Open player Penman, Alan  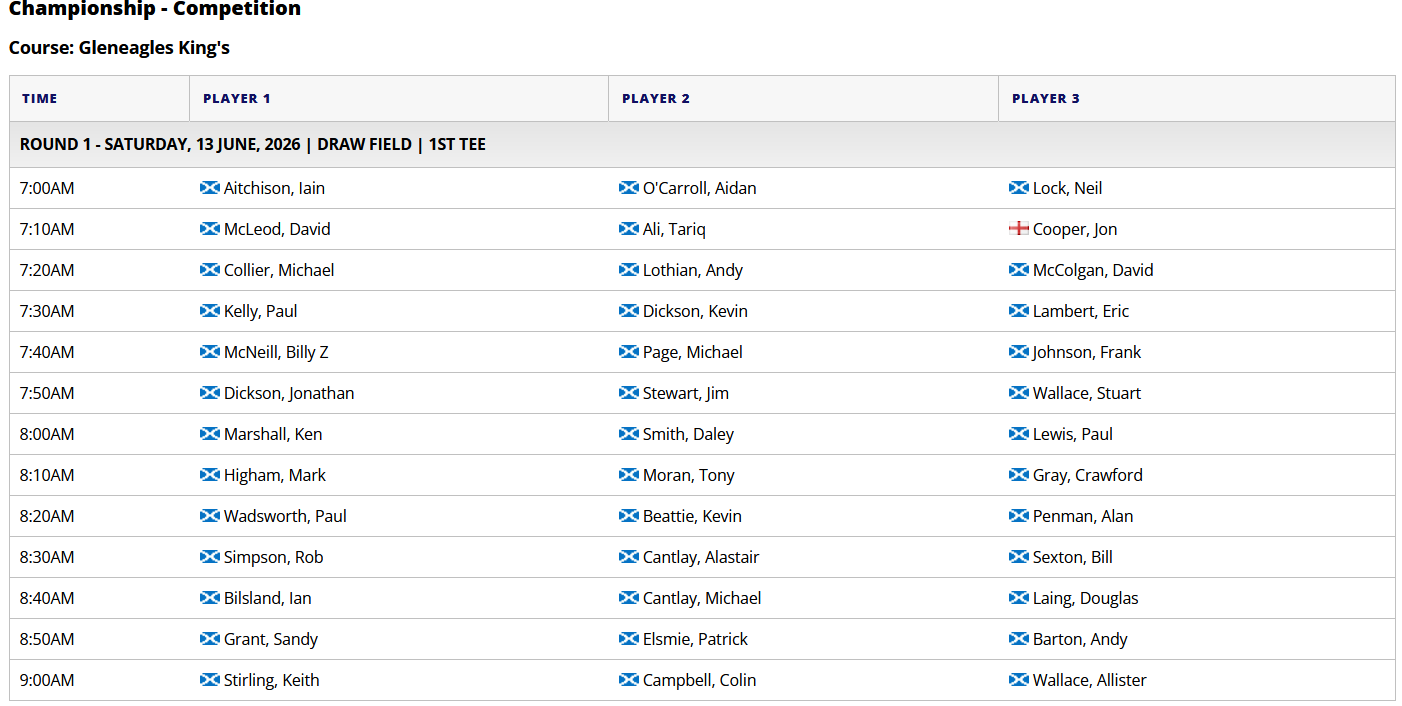click(1083, 516)
